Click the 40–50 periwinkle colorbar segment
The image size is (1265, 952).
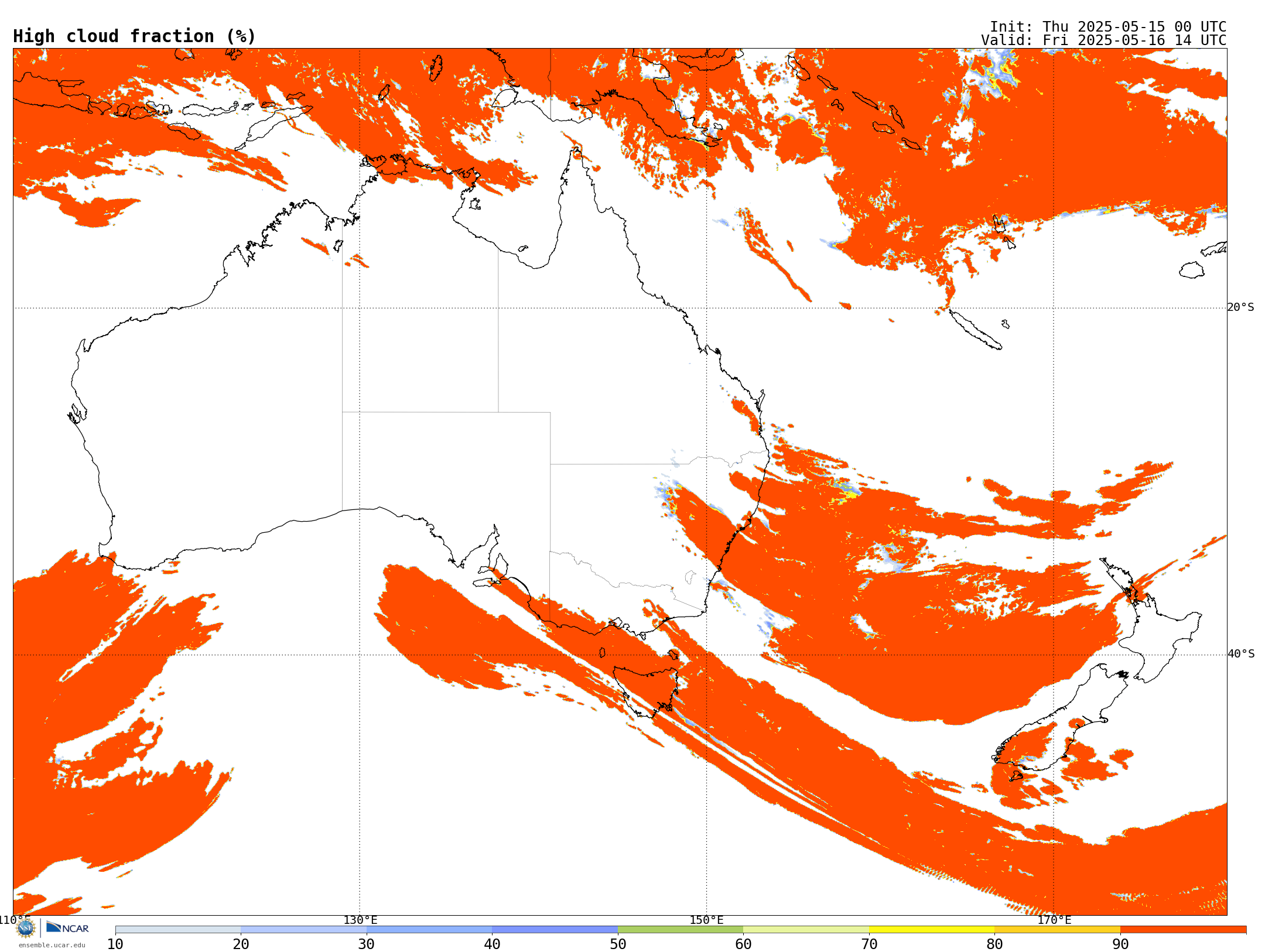click(x=555, y=930)
